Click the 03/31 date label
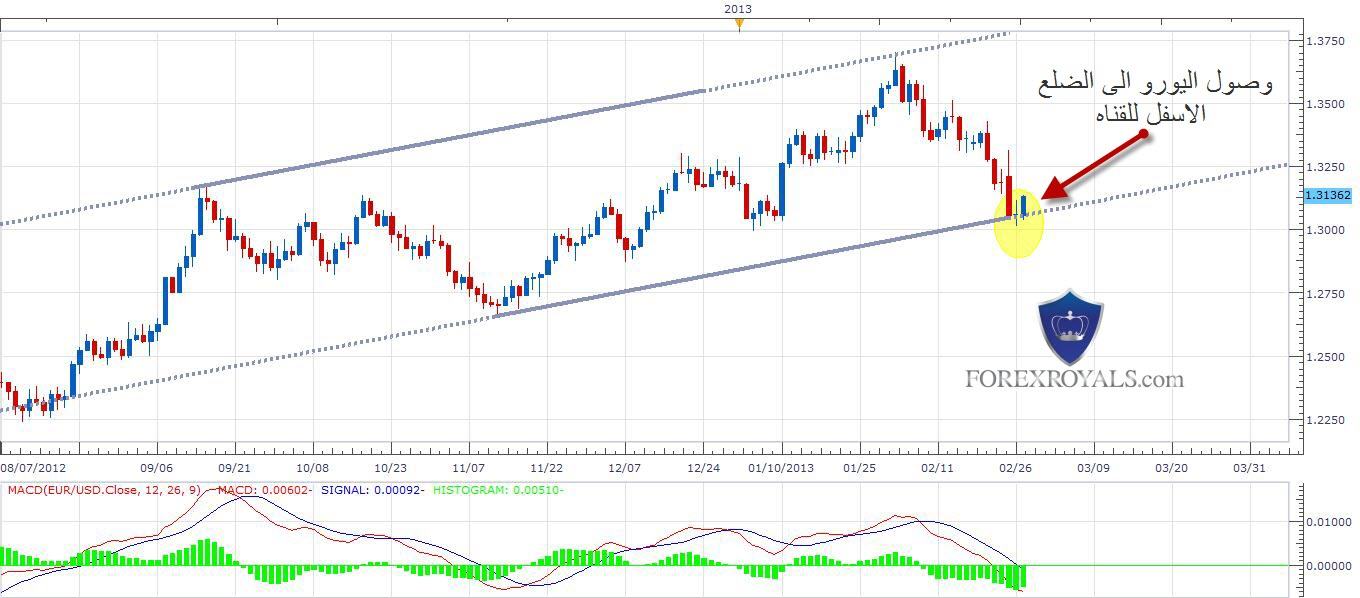Image resolution: width=1360 pixels, height=598 pixels. click(x=1250, y=467)
